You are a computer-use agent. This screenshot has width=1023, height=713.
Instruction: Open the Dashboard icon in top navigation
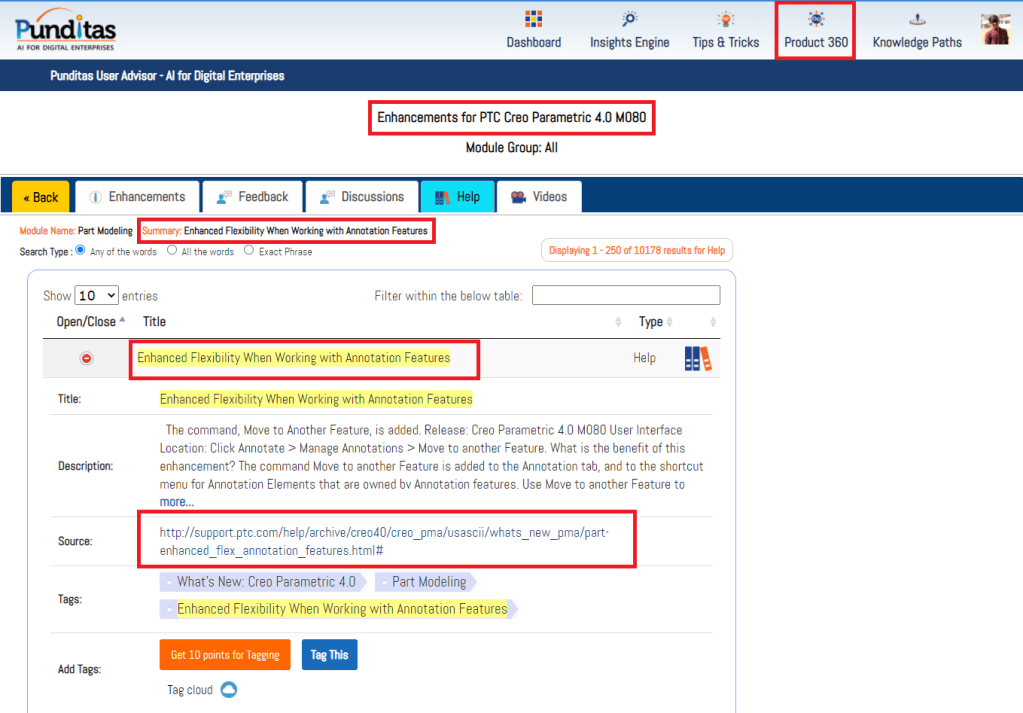point(533,20)
